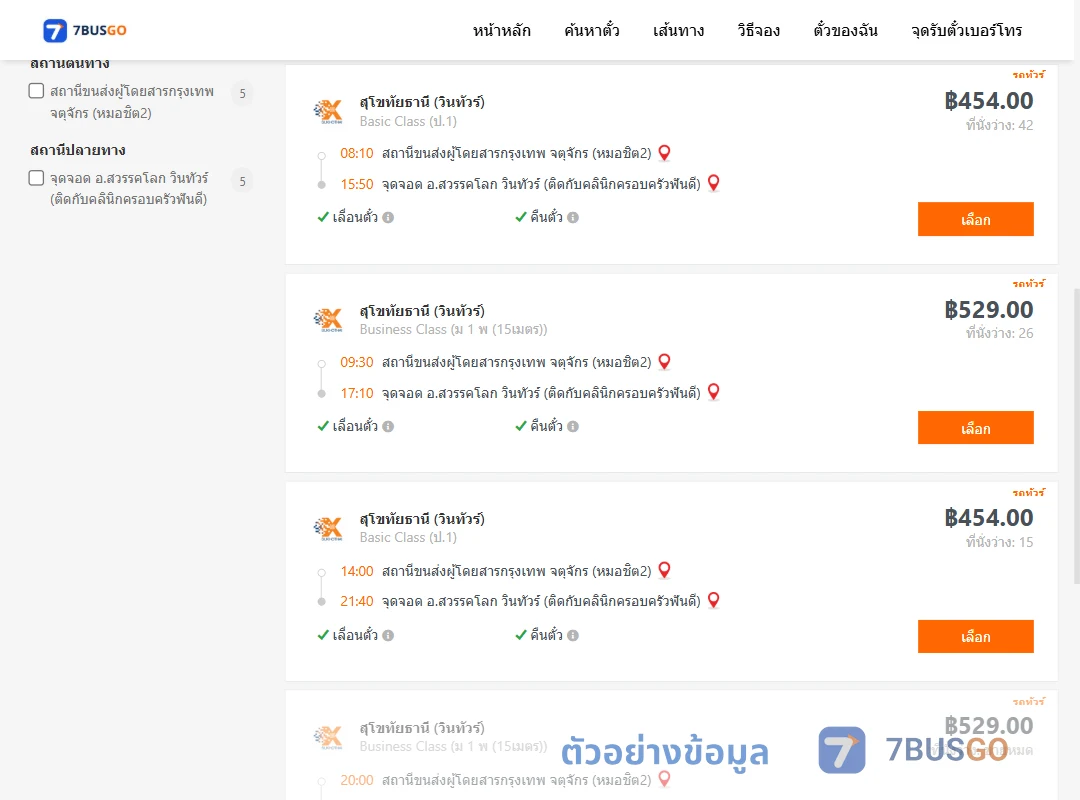Click the 17:10 arrival time

(x=357, y=393)
